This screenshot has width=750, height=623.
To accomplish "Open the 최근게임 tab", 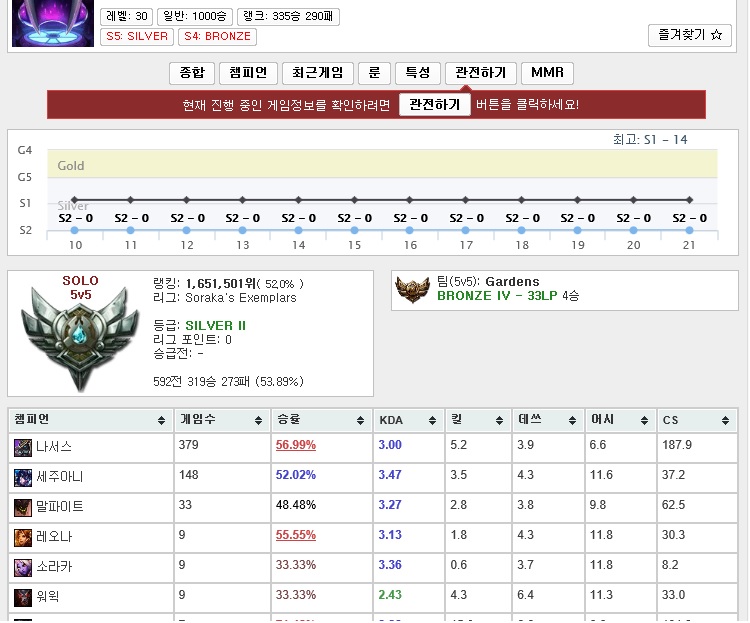I will [318, 73].
